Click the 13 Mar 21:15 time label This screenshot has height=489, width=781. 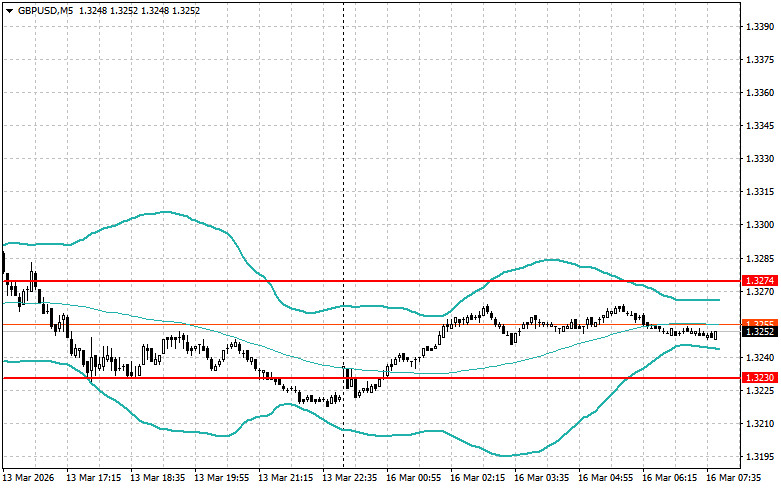285,478
